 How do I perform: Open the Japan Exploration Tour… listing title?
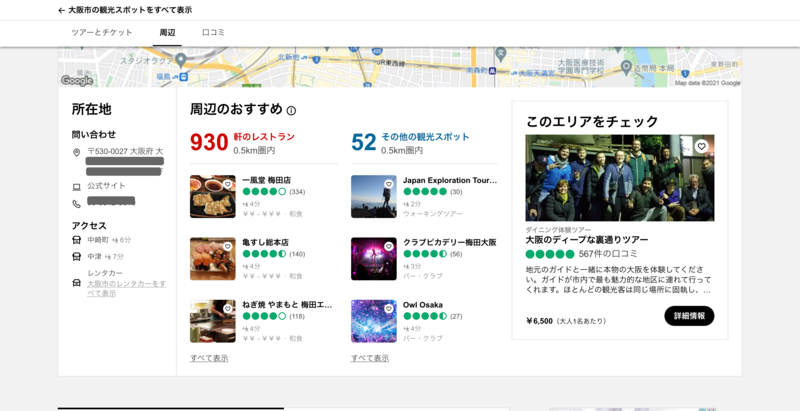tap(450, 181)
